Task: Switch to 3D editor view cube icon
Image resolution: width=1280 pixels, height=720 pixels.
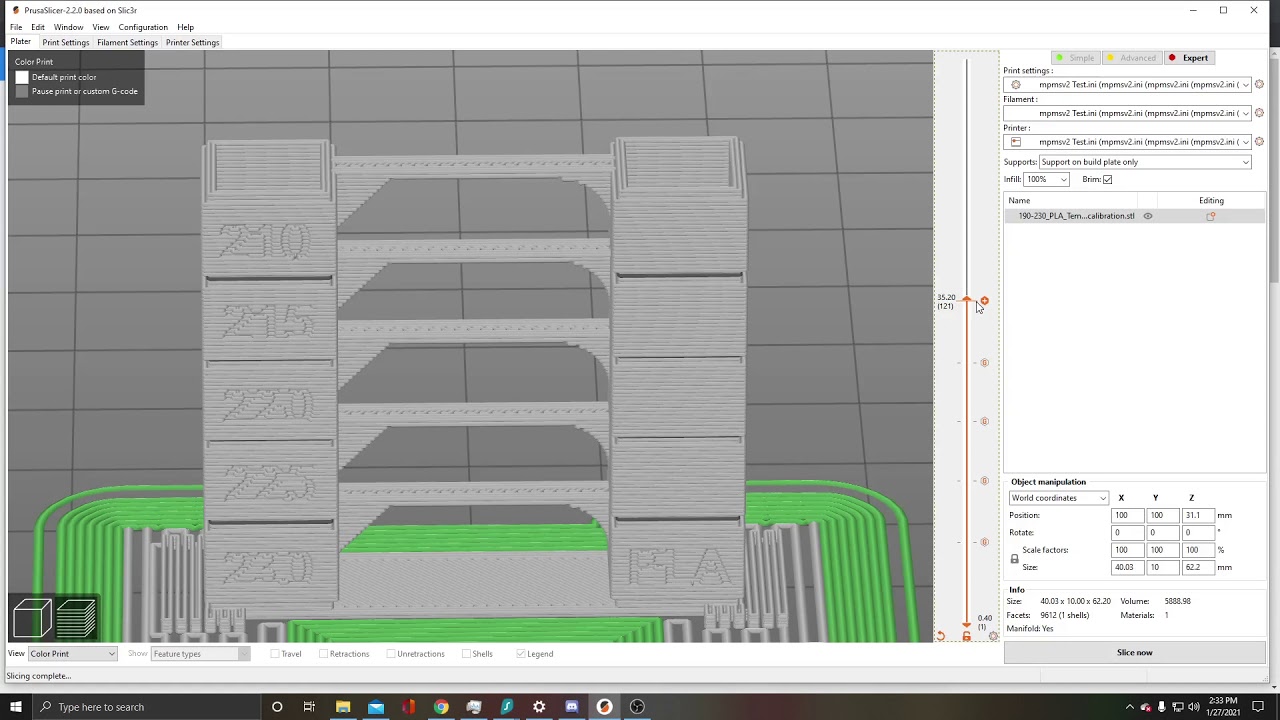Action: [32, 618]
